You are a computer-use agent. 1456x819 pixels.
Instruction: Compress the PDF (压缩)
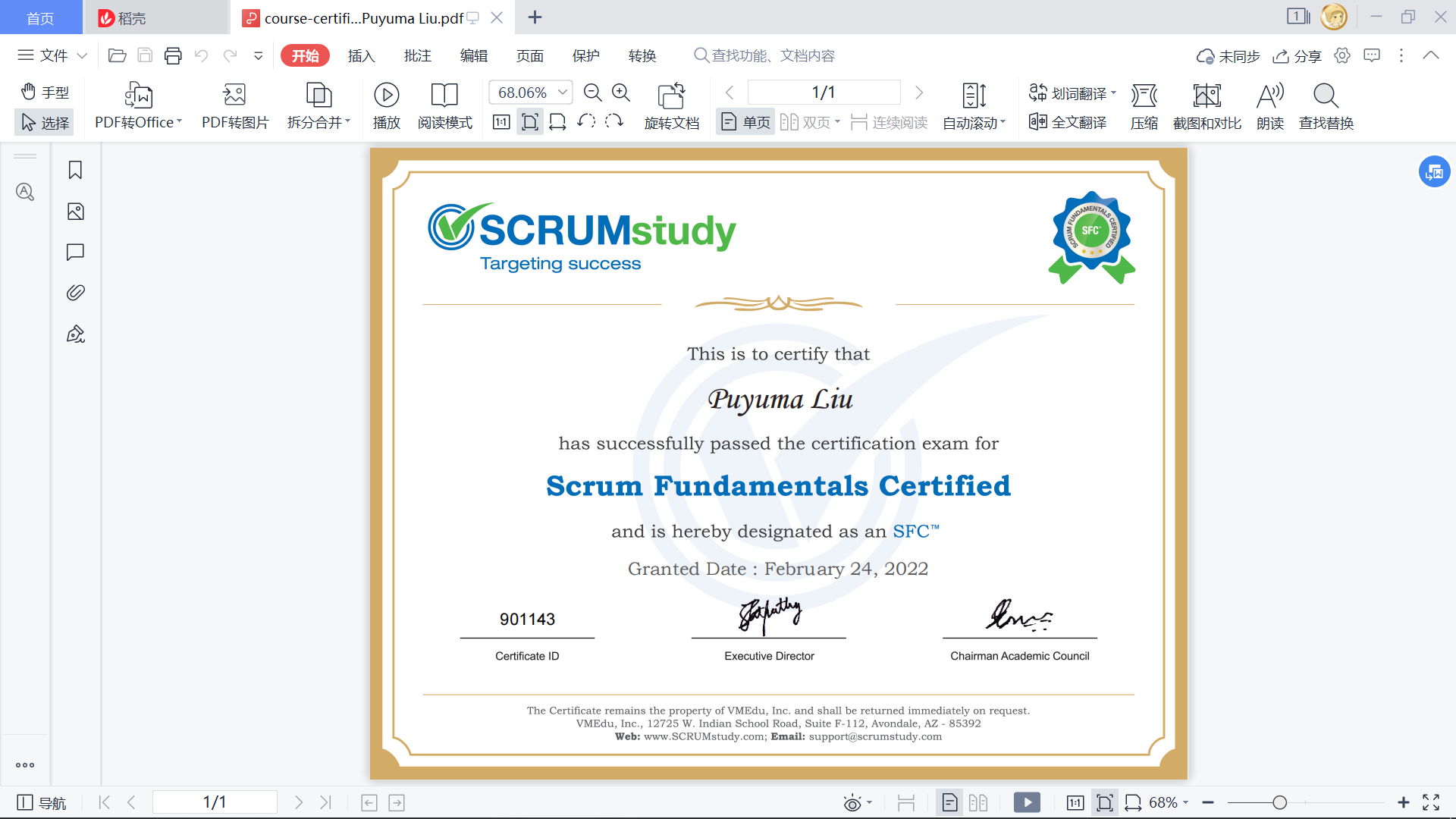[x=1144, y=106]
